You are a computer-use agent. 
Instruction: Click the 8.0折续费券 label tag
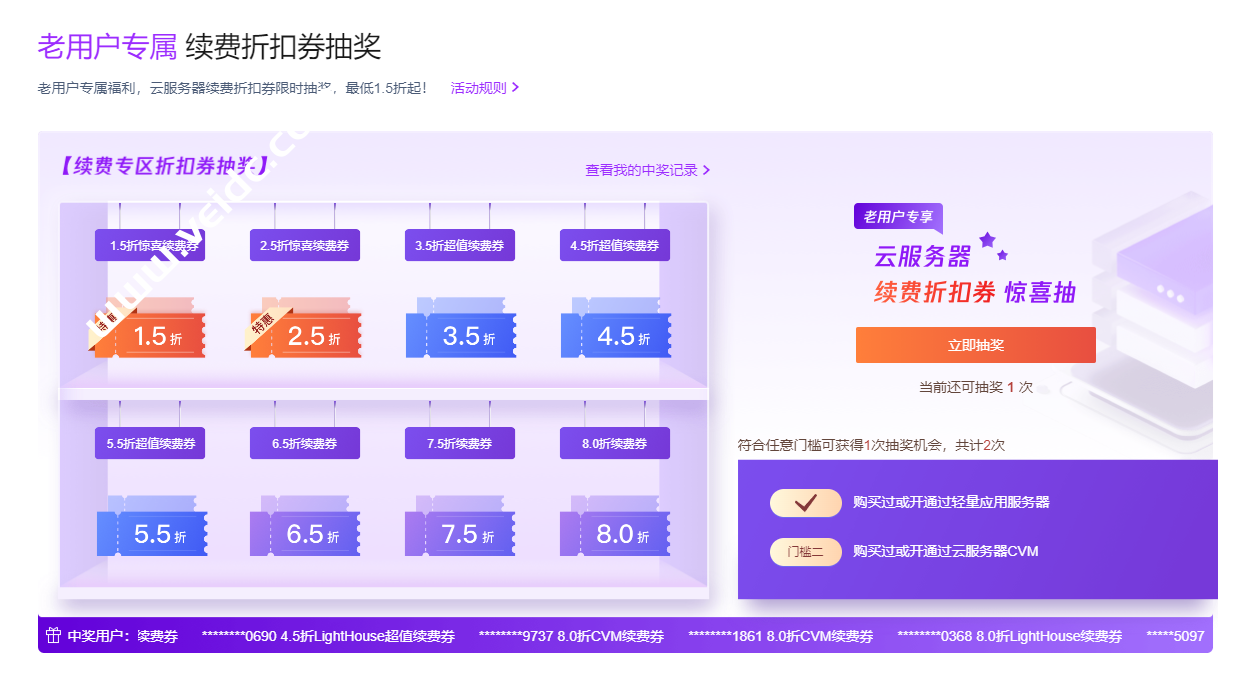615,443
